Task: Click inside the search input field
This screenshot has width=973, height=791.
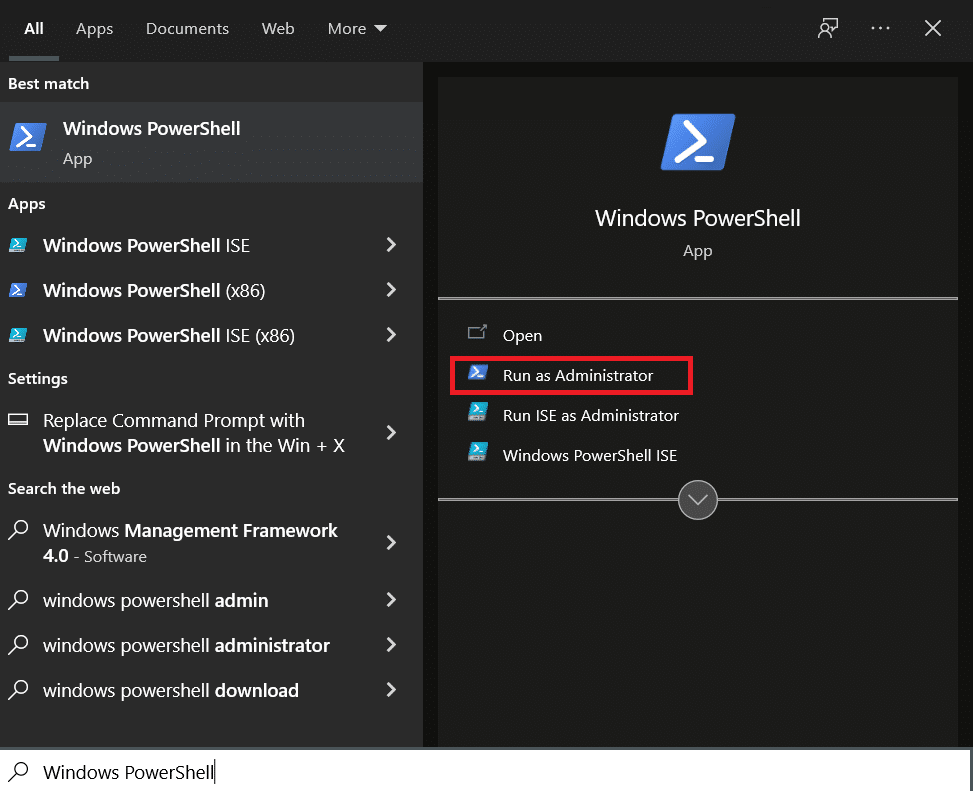Action: (x=200, y=771)
